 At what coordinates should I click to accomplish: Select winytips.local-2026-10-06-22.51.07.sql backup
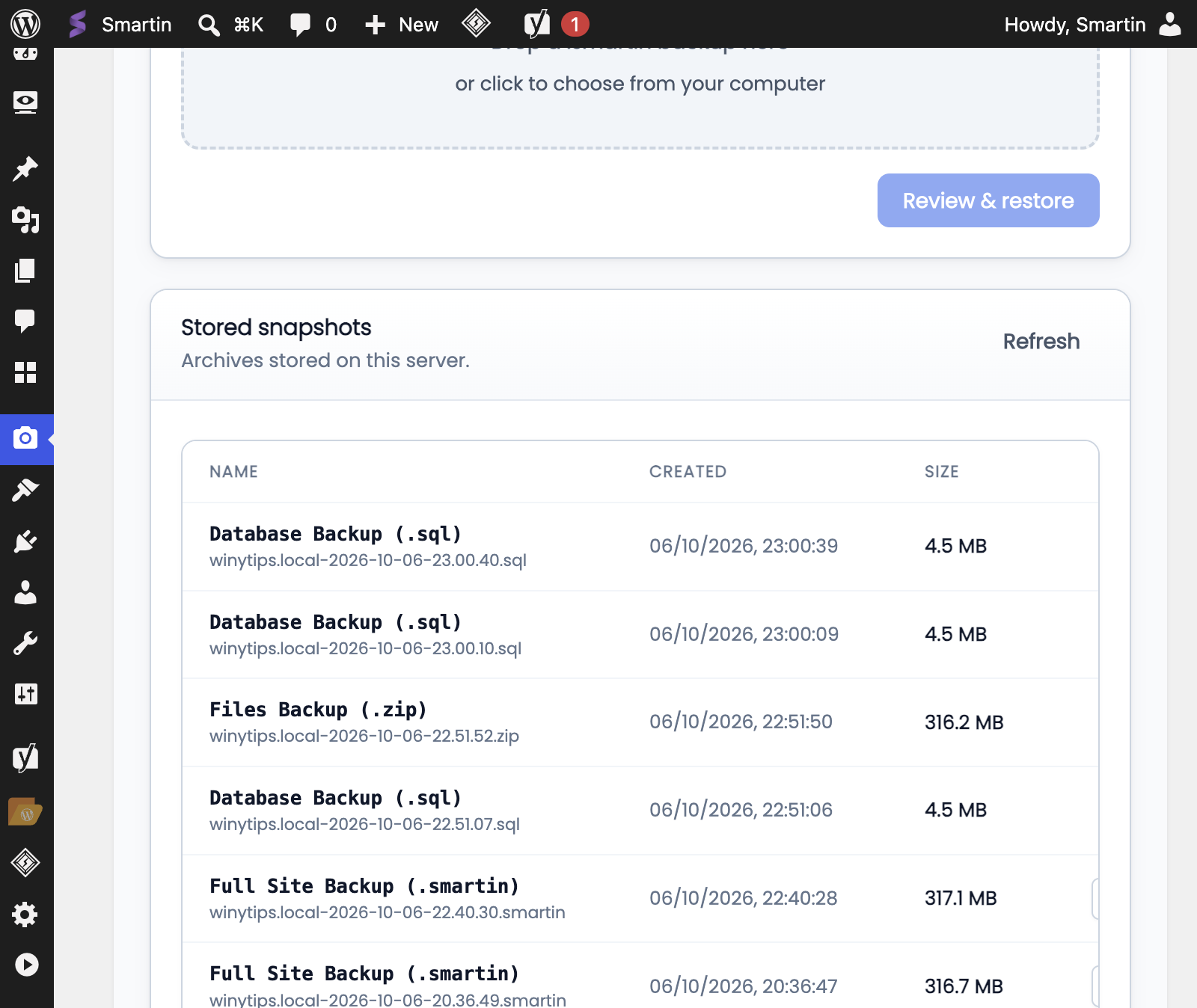(x=640, y=811)
